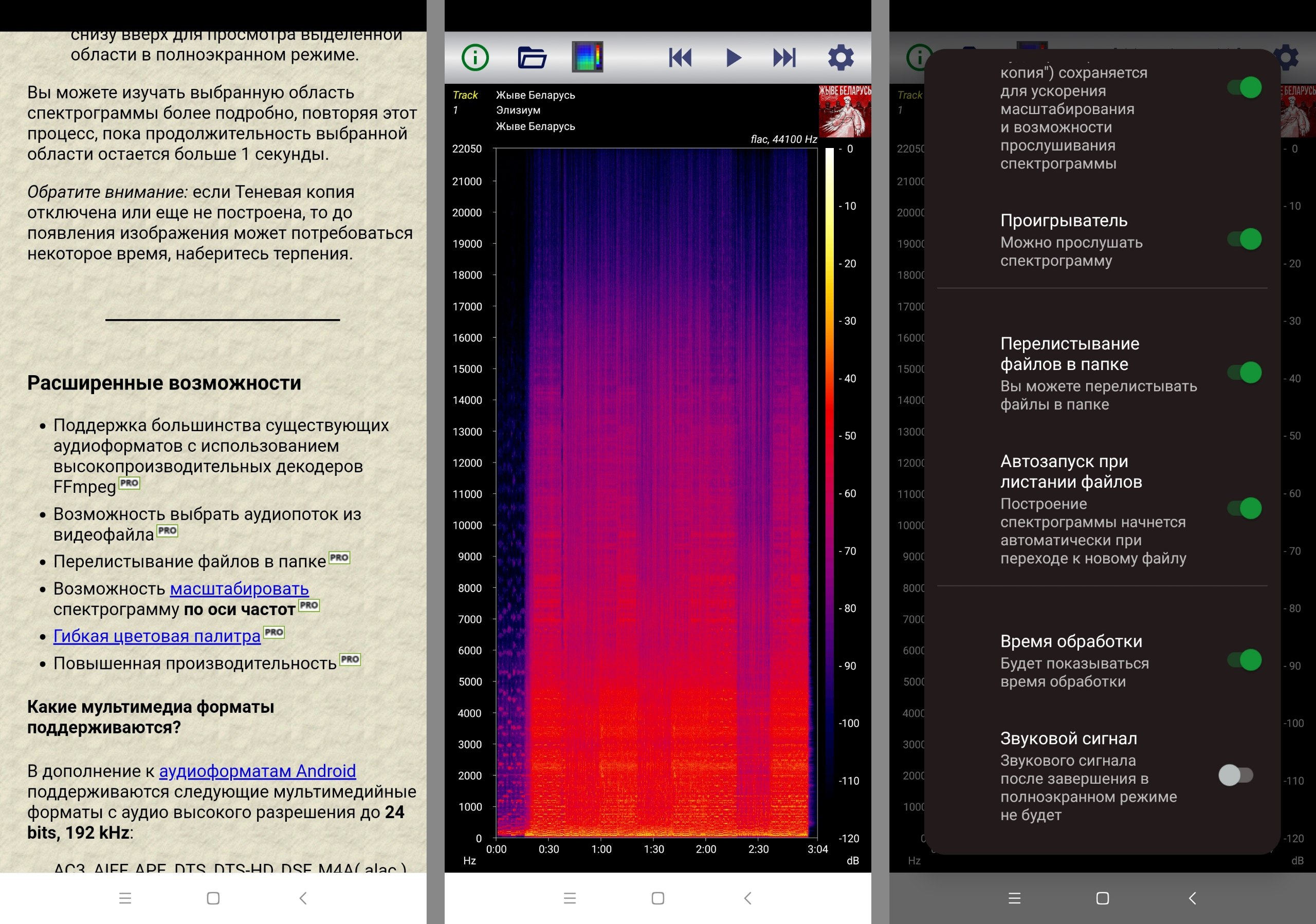Screen dimensions: 1316x924
Task: Open the color palette spectrum icon
Action: click(x=587, y=57)
